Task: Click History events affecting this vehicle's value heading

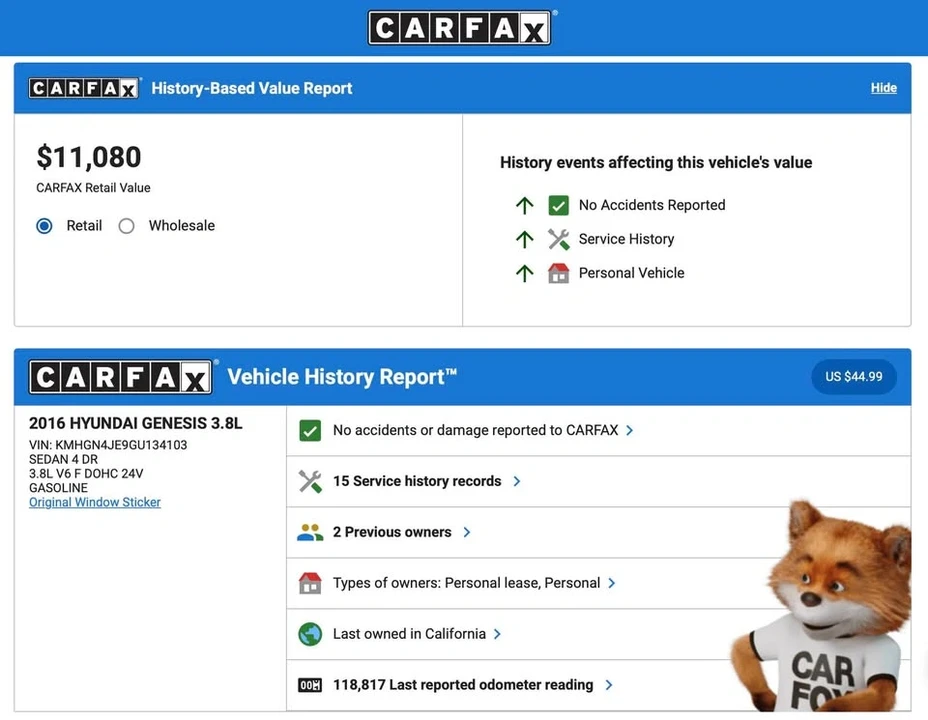Action: (656, 163)
